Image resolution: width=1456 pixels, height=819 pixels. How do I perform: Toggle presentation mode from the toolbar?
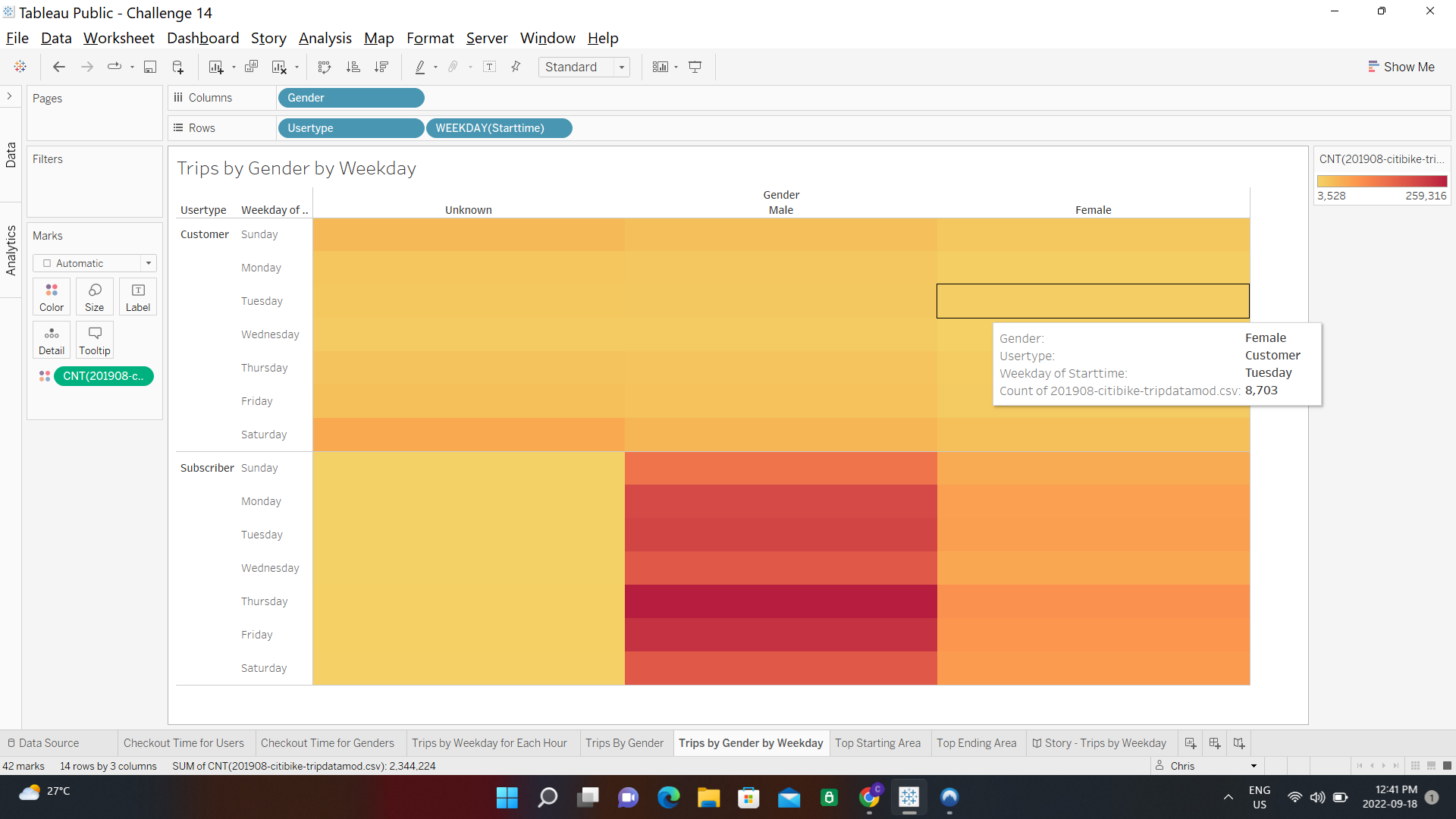click(x=695, y=67)
